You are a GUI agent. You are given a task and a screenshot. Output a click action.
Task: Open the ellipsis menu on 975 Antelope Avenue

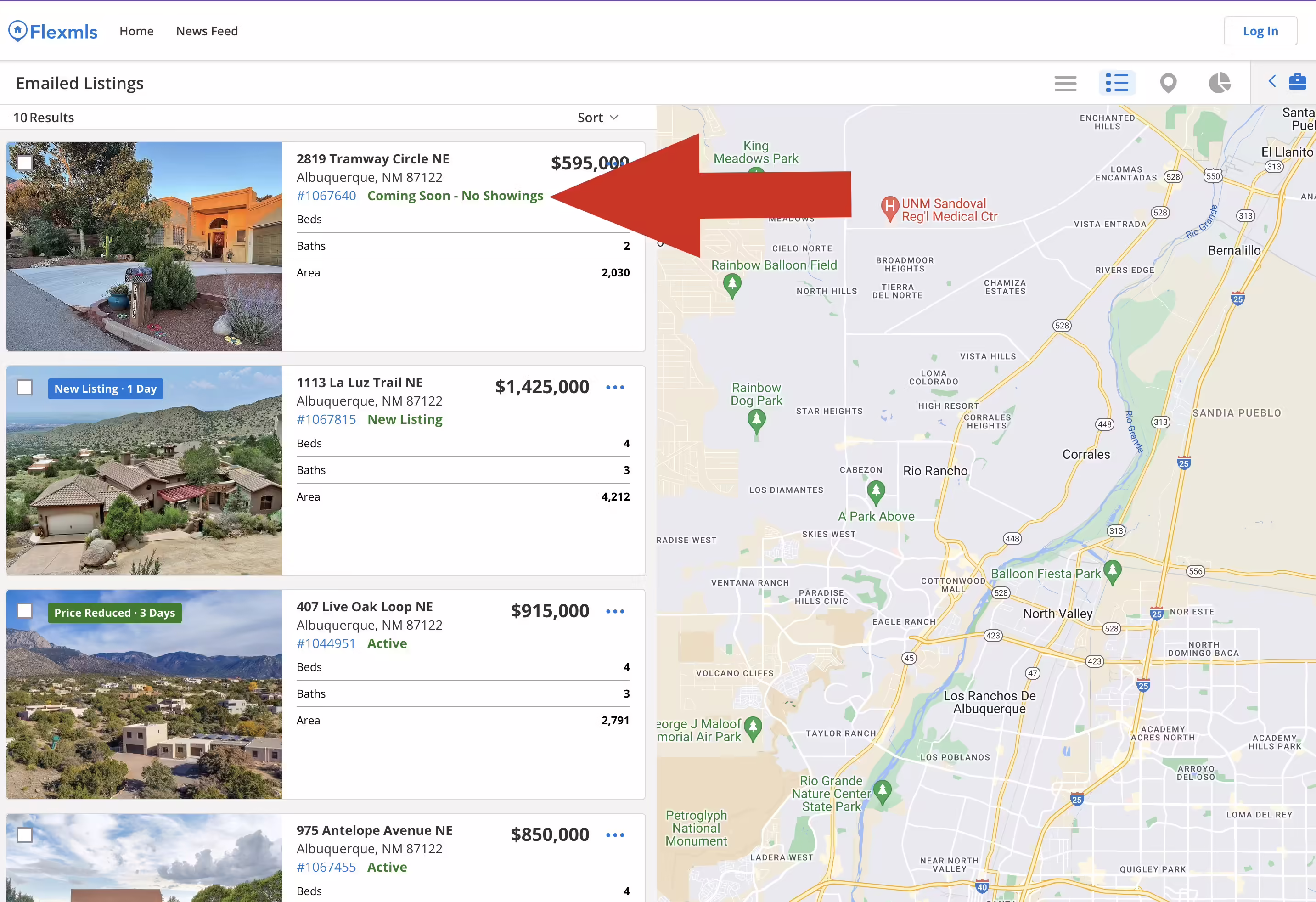[615, 834]
